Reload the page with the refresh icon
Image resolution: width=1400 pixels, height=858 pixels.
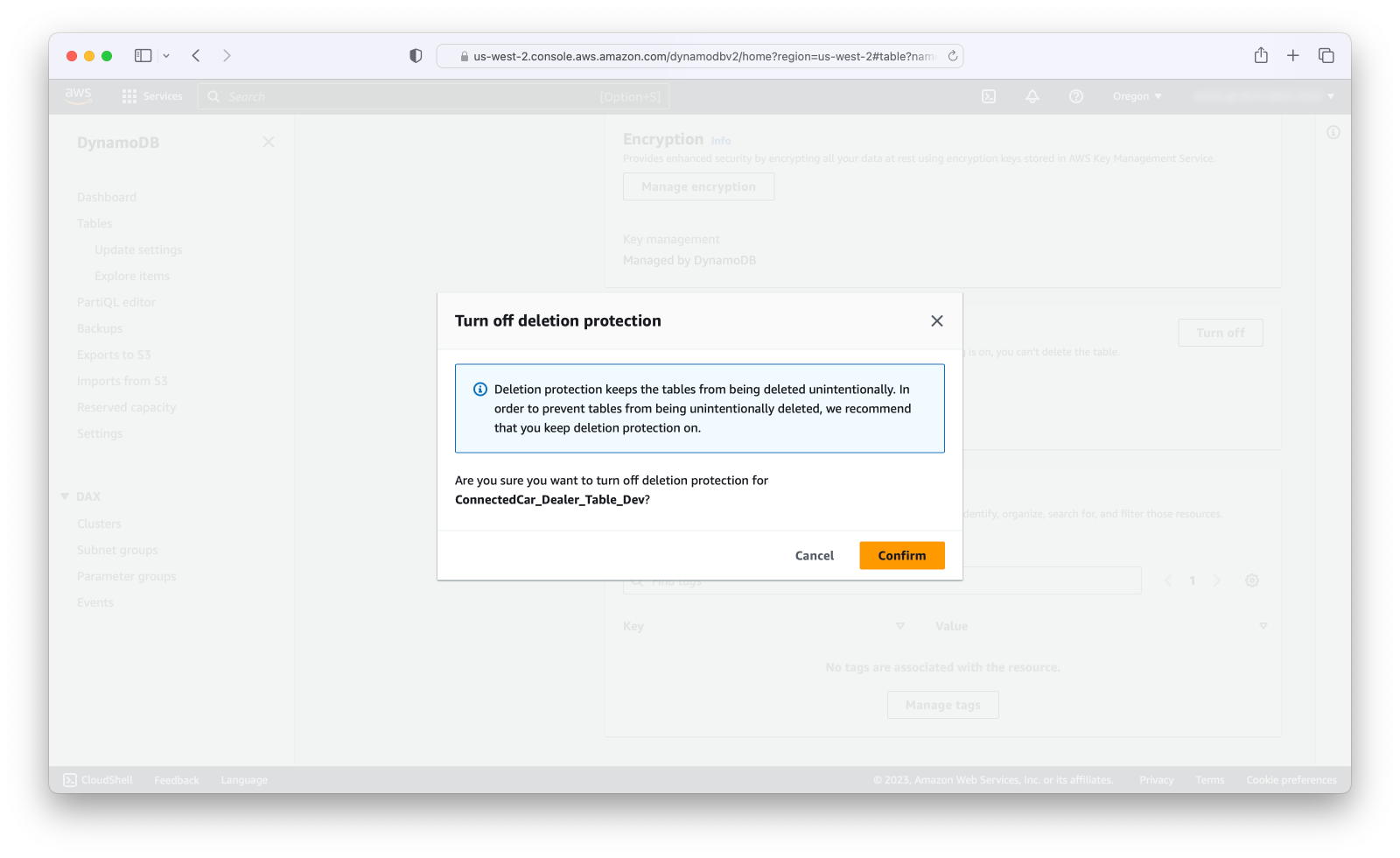coord(953,56)
